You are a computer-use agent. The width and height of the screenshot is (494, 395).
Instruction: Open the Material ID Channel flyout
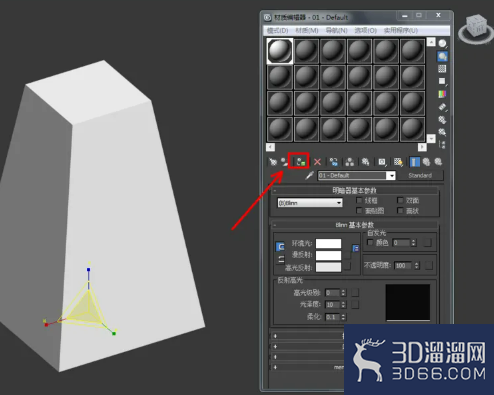(382, 162)
